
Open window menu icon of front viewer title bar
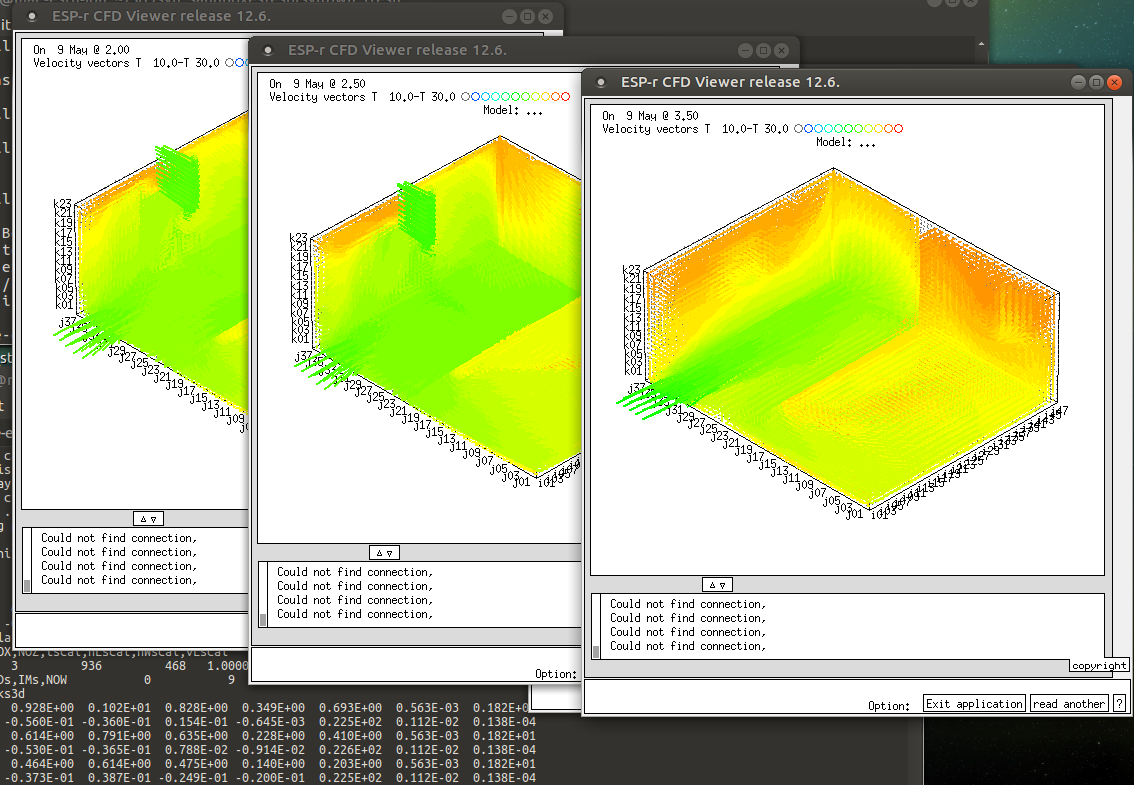600,82
